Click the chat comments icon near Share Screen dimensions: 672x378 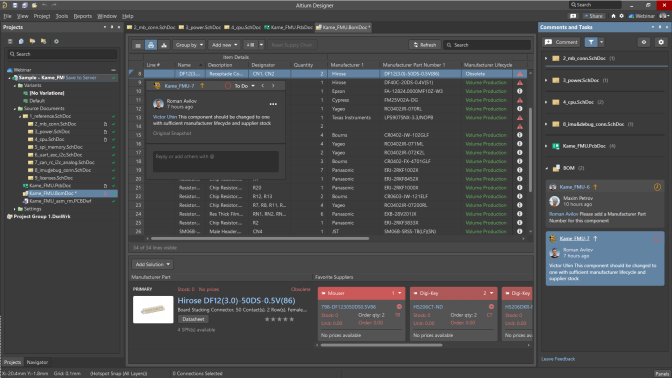coord(573,16)
